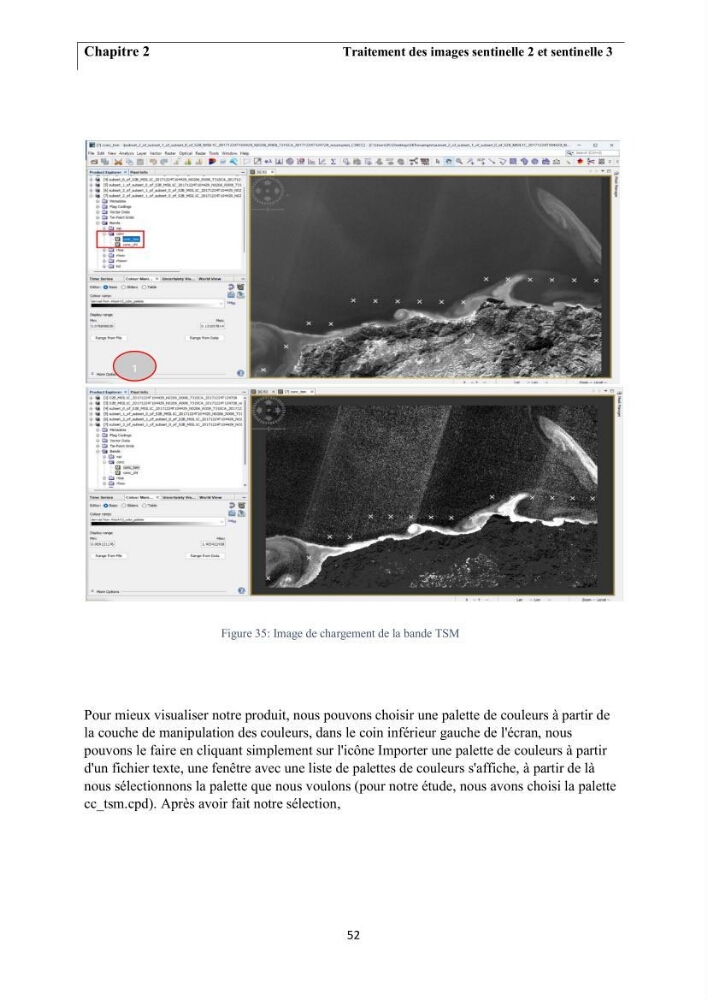Image resolution: width=707 pixels, height=1000 pixels.
Task: Switch to Uncertainty Vis tab, bottom screenshot
Action: (180, 497)
